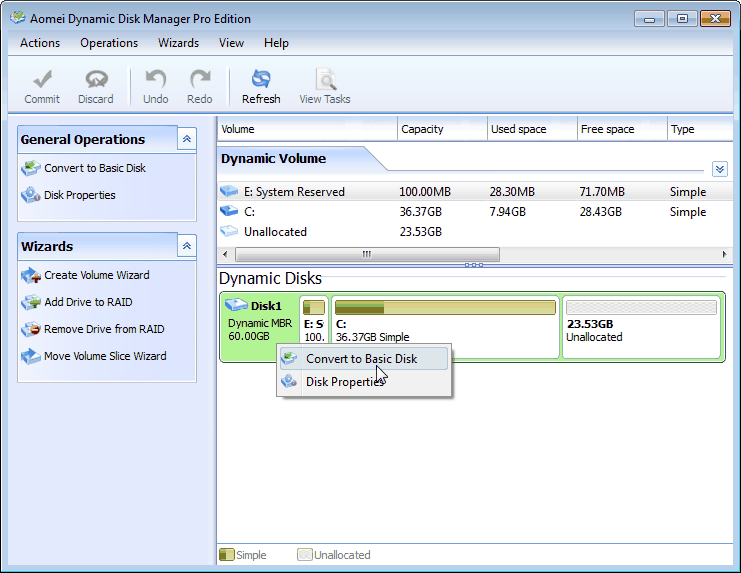Choose Convert to Basic Disk in context menu
This screenshot has height=573, width=741.
[x=363, y=359]
